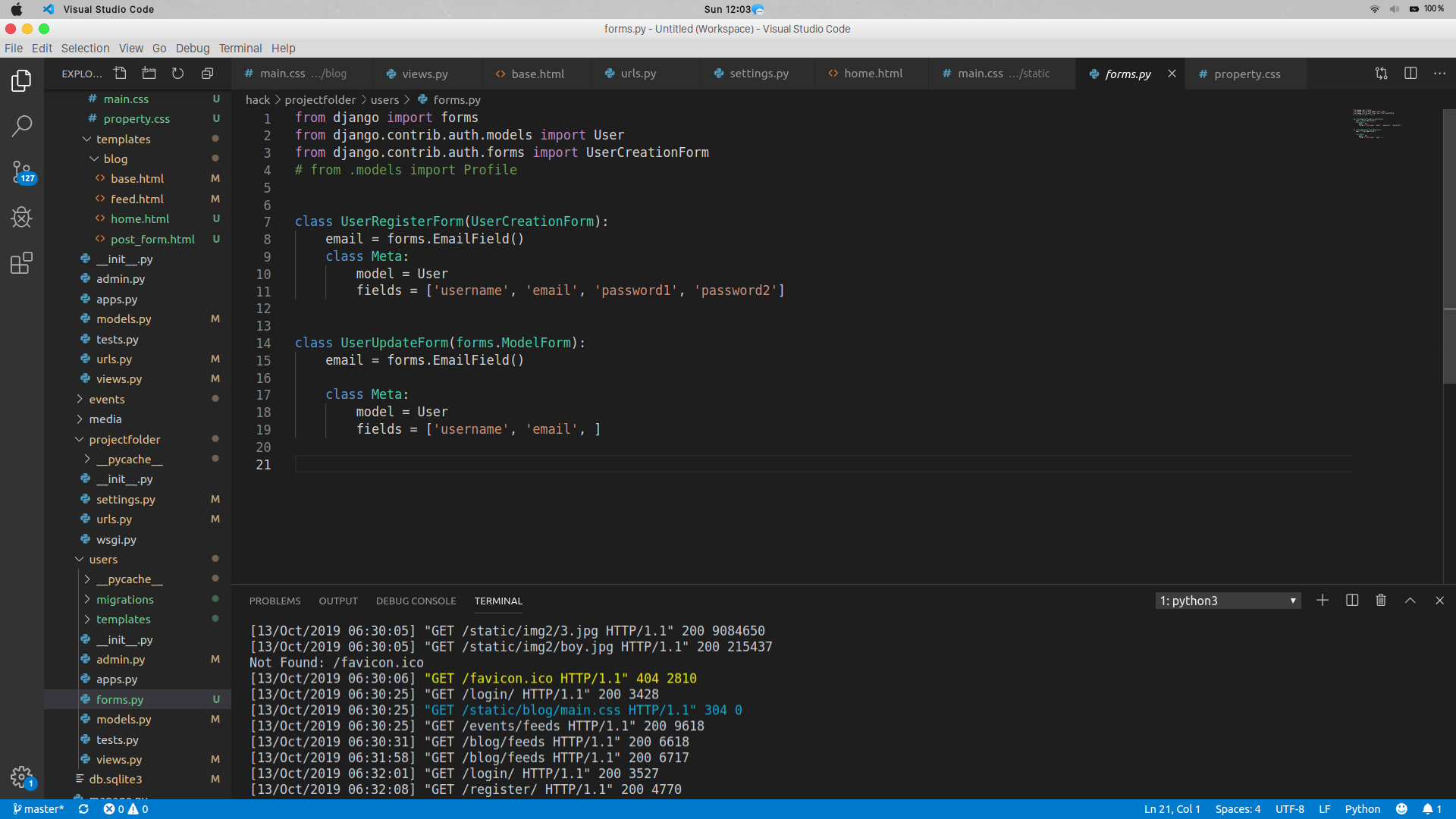Open the Debug view in activity bar

pos(22,218)
